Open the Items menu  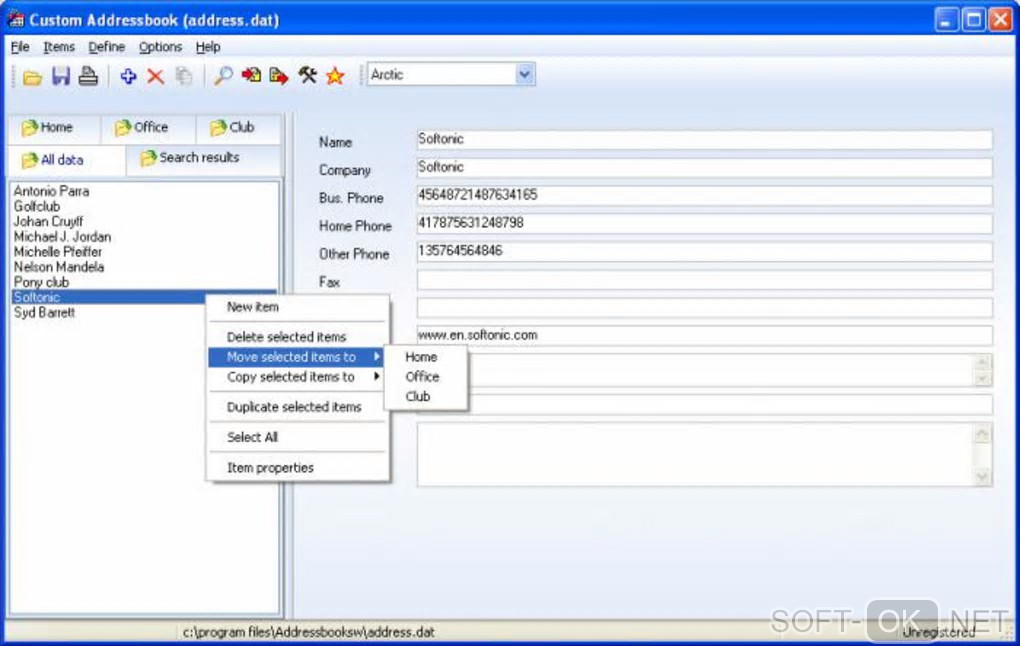pos(59,47)
